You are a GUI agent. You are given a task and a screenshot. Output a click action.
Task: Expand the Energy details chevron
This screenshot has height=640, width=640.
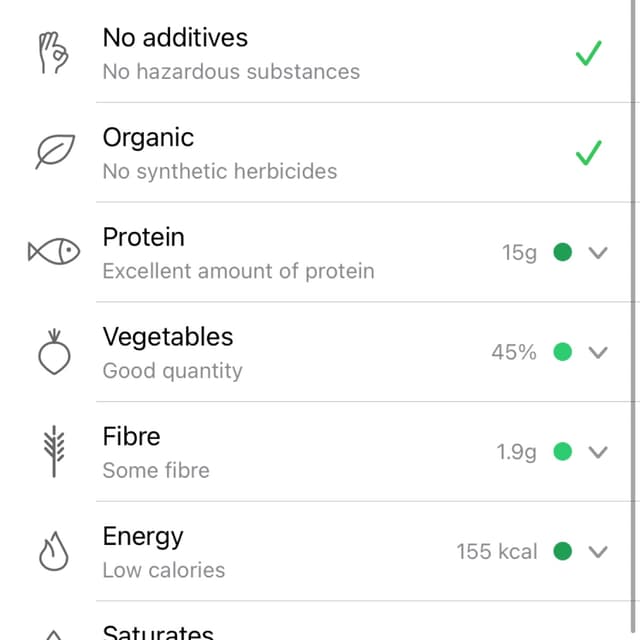tap(598, 552)
